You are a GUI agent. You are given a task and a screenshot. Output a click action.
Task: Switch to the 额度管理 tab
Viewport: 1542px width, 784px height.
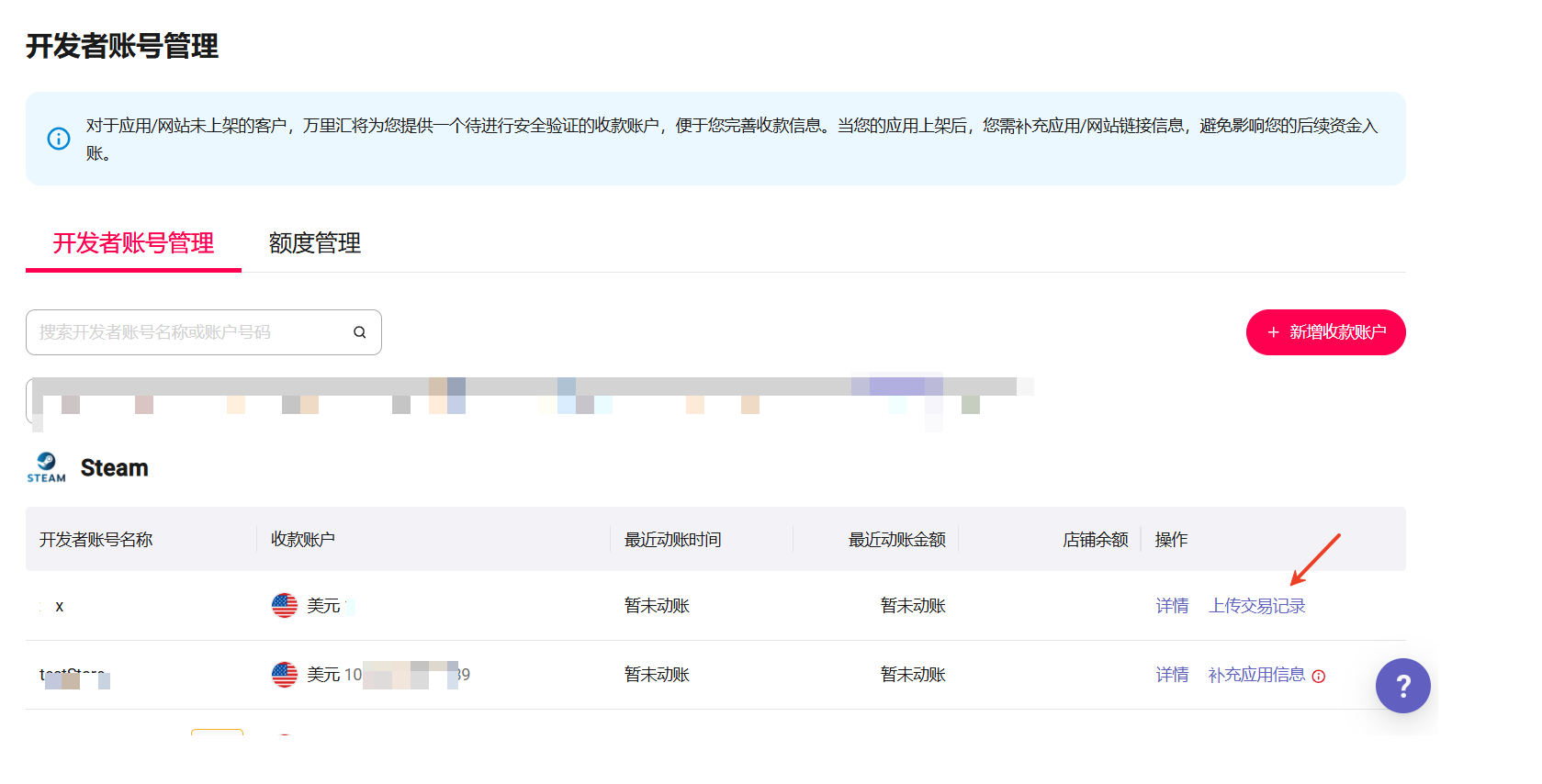pos(314,243)
